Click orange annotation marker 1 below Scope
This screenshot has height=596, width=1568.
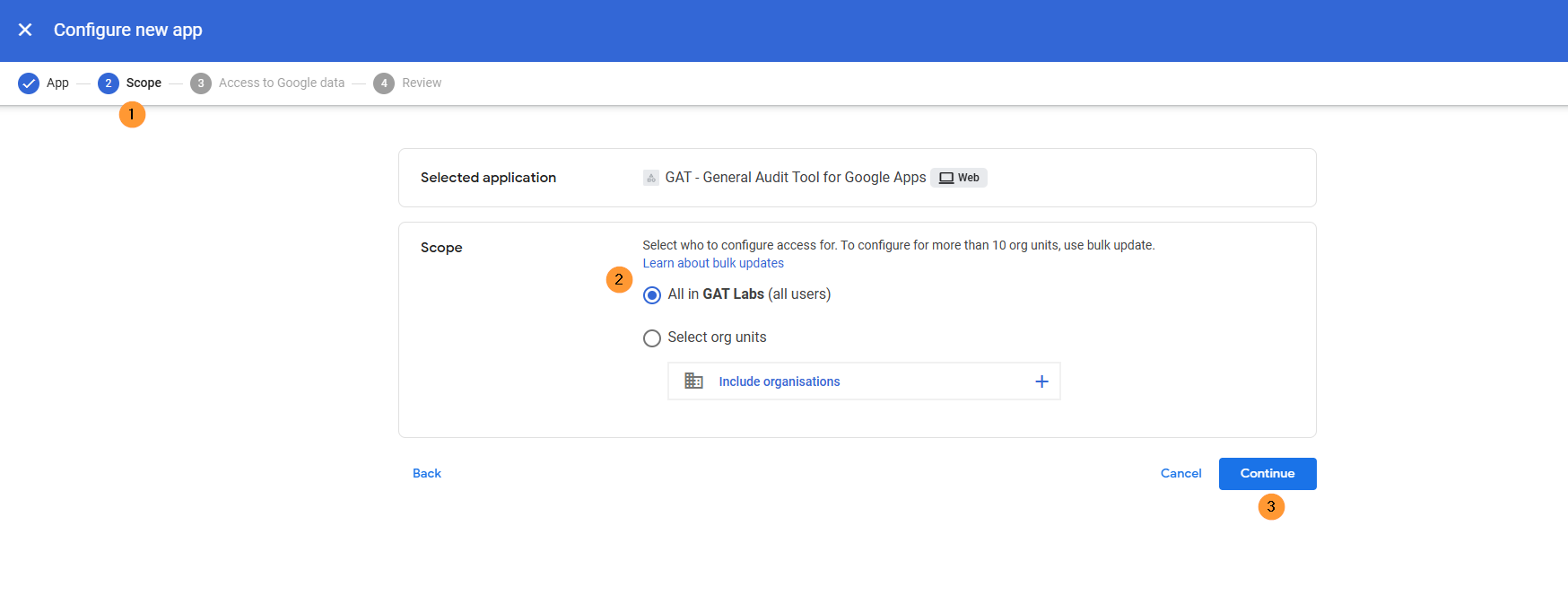click(x=132, y=115)
